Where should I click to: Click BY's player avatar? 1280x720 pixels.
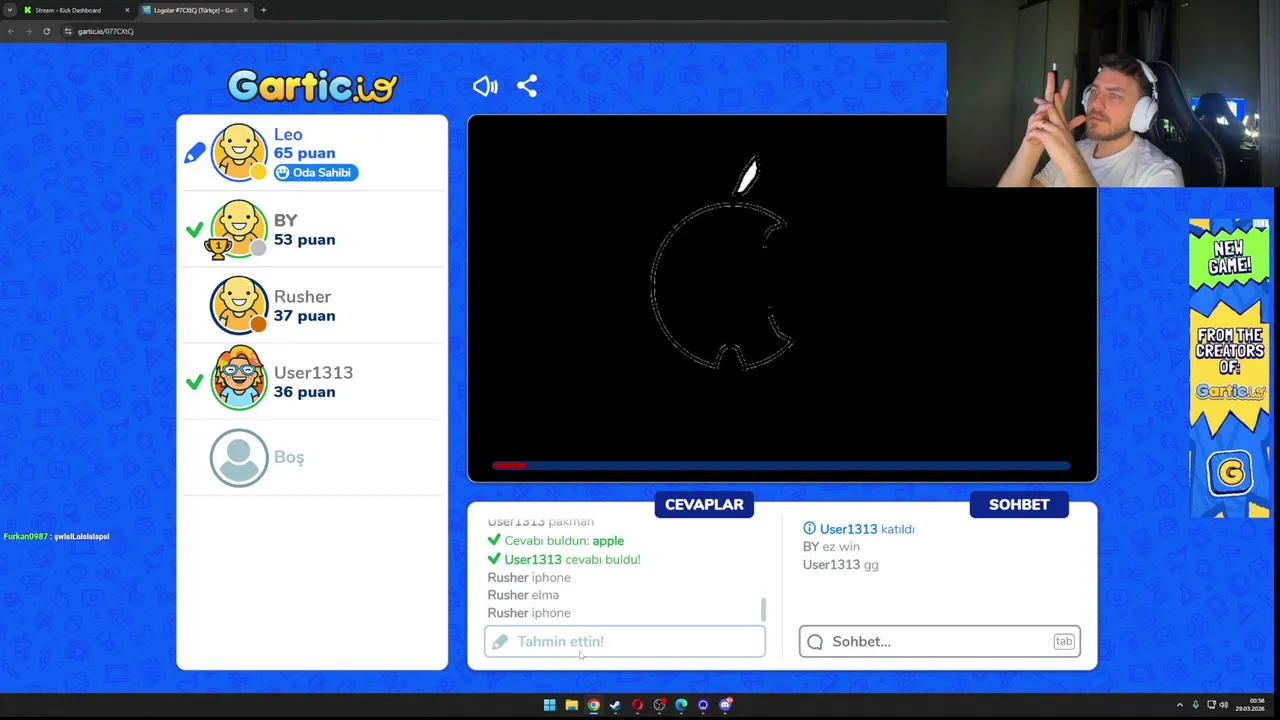coord(239,228)
